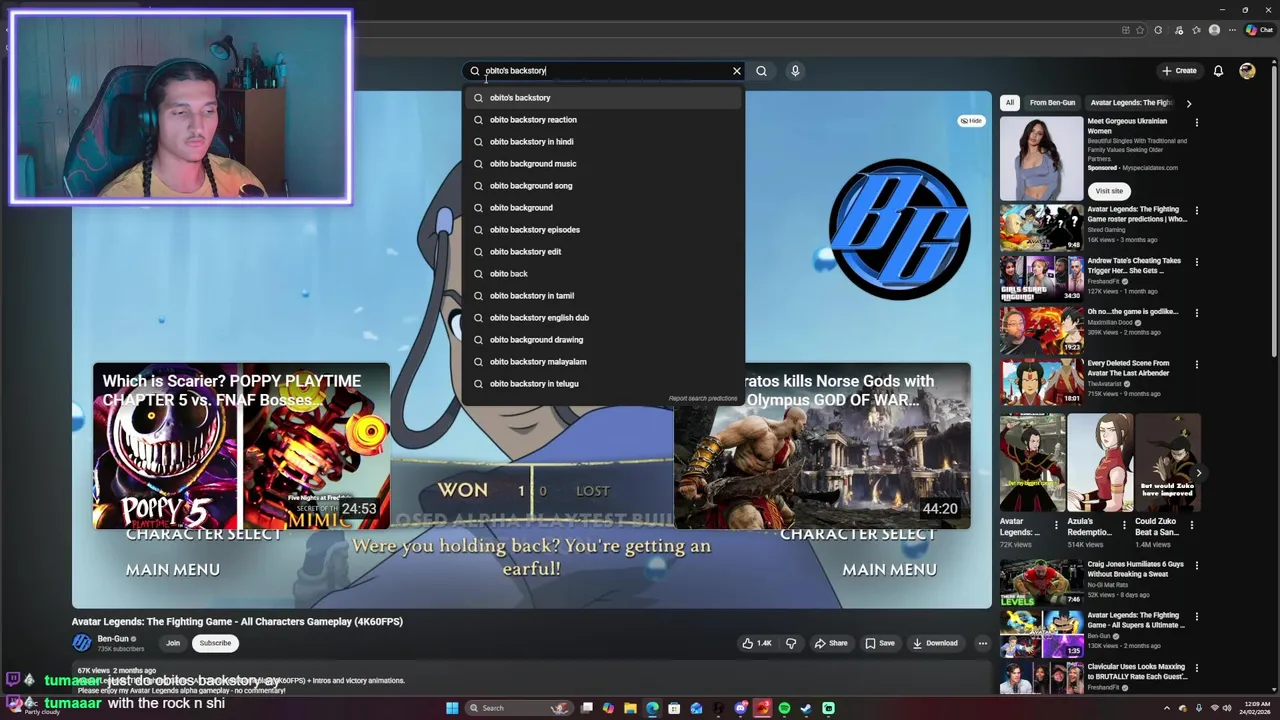Open the Windows Start menu
This screenshot has height=720, width=1280.
click(452, 708)
